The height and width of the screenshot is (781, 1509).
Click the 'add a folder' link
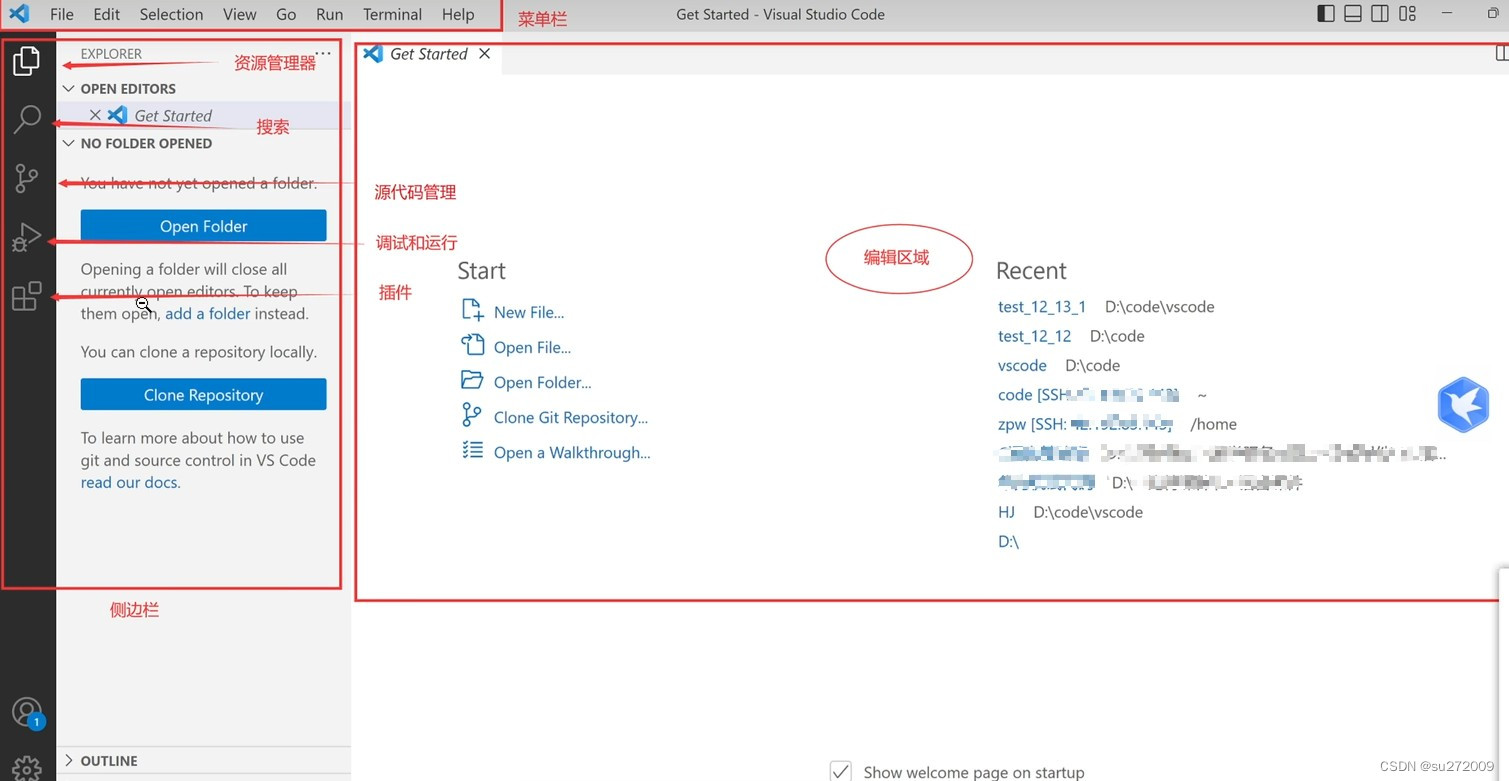click(208, 313)
